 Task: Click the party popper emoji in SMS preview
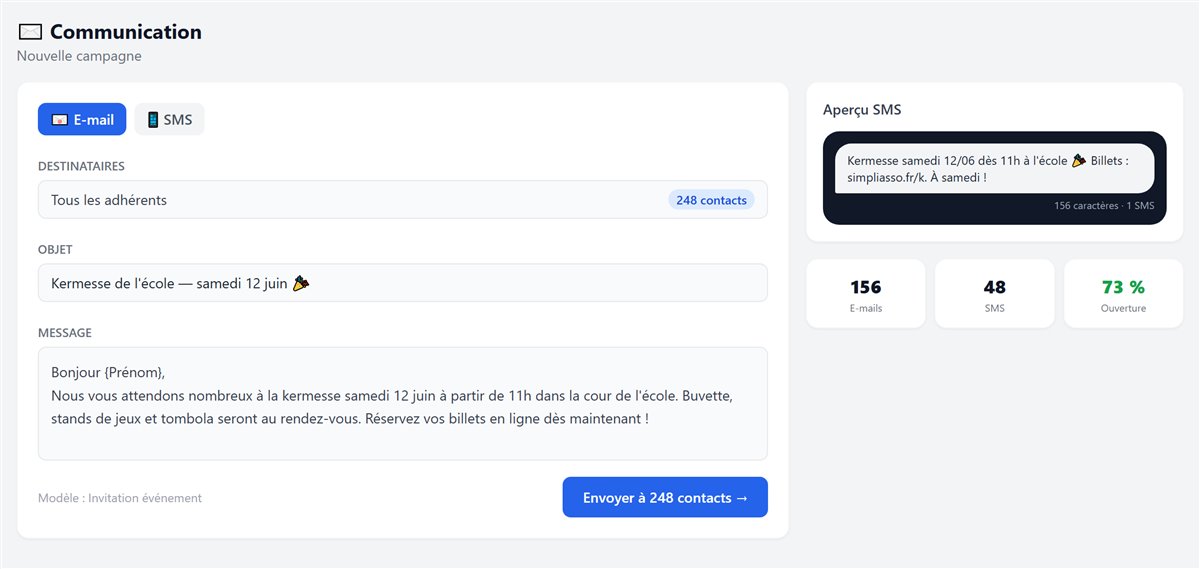point(1079,160)
